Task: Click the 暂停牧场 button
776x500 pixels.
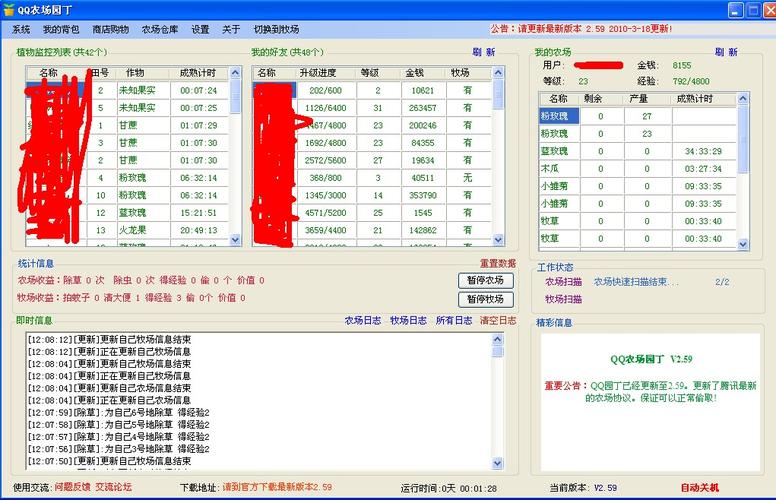Action: coord(485,299)
